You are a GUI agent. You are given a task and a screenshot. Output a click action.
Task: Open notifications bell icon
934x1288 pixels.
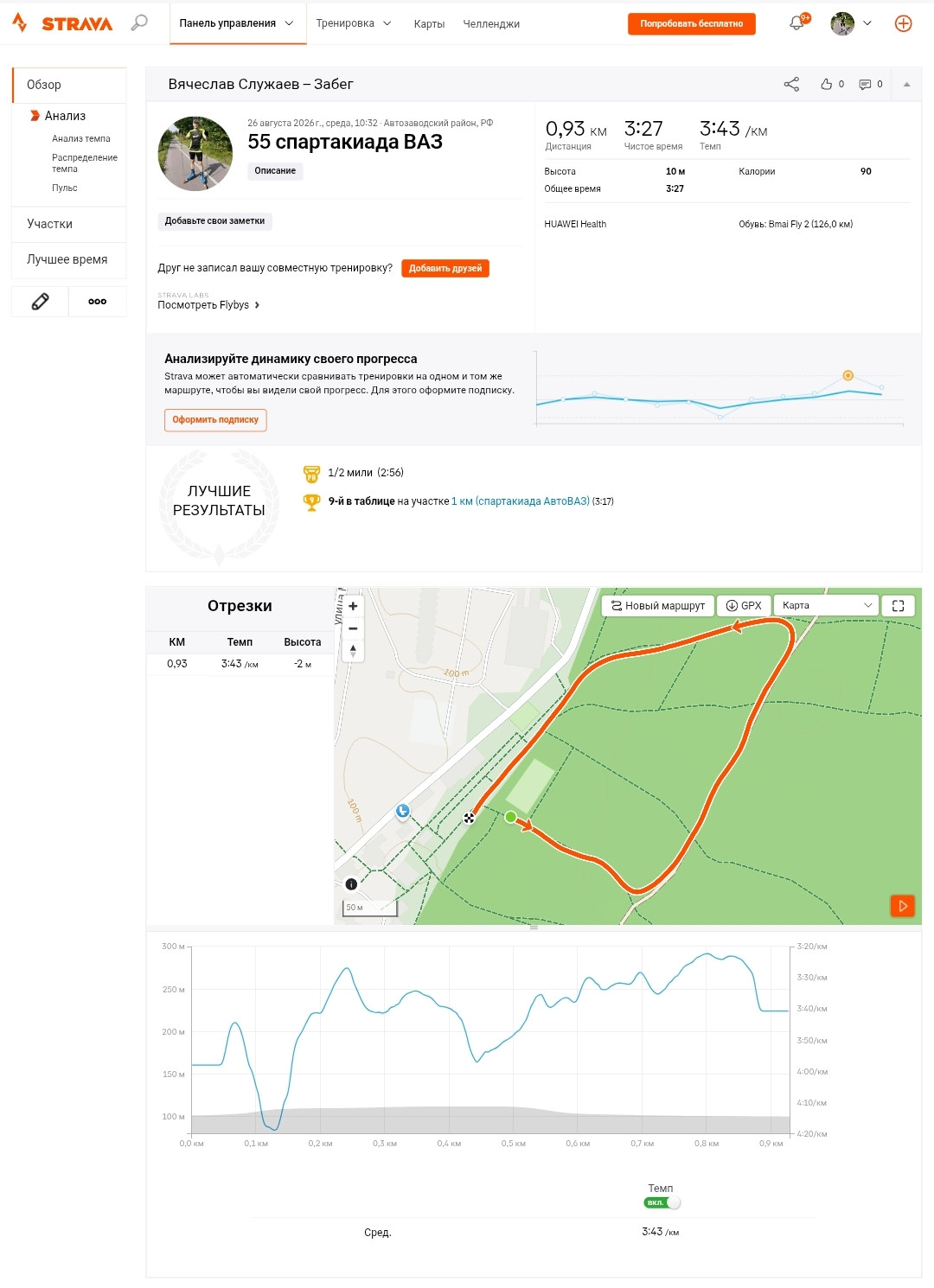[796, 23]
